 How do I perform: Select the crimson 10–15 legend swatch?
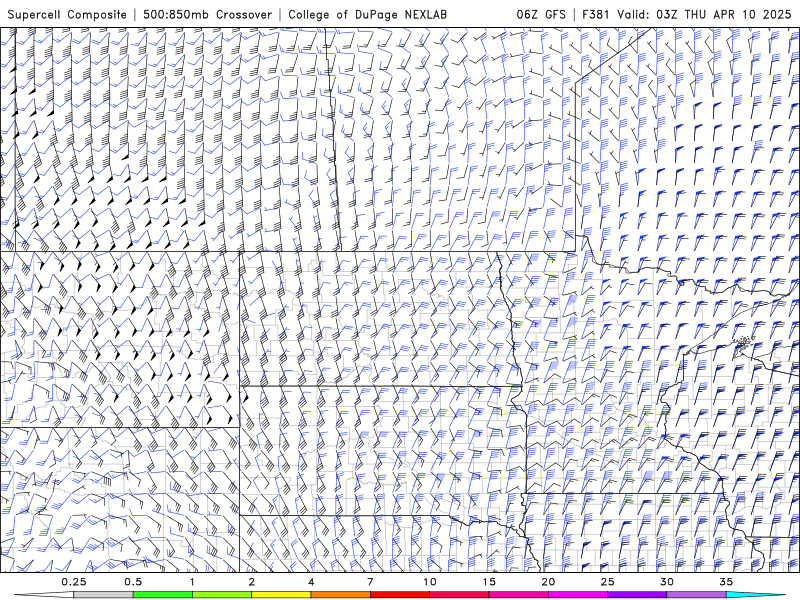click(x=459, y=595)
